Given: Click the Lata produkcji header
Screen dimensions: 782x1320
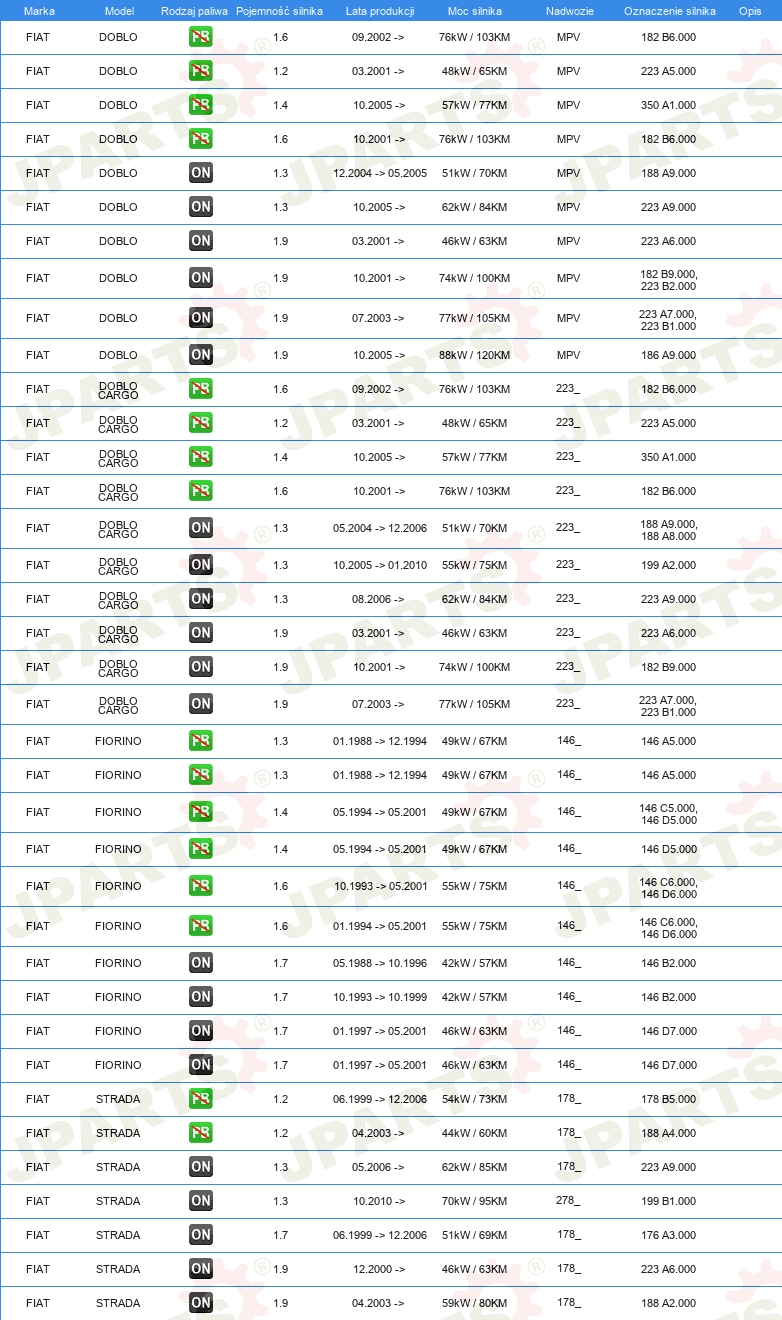Looking at the screenshot, I should pyautogui.click(x=380, y=11).
